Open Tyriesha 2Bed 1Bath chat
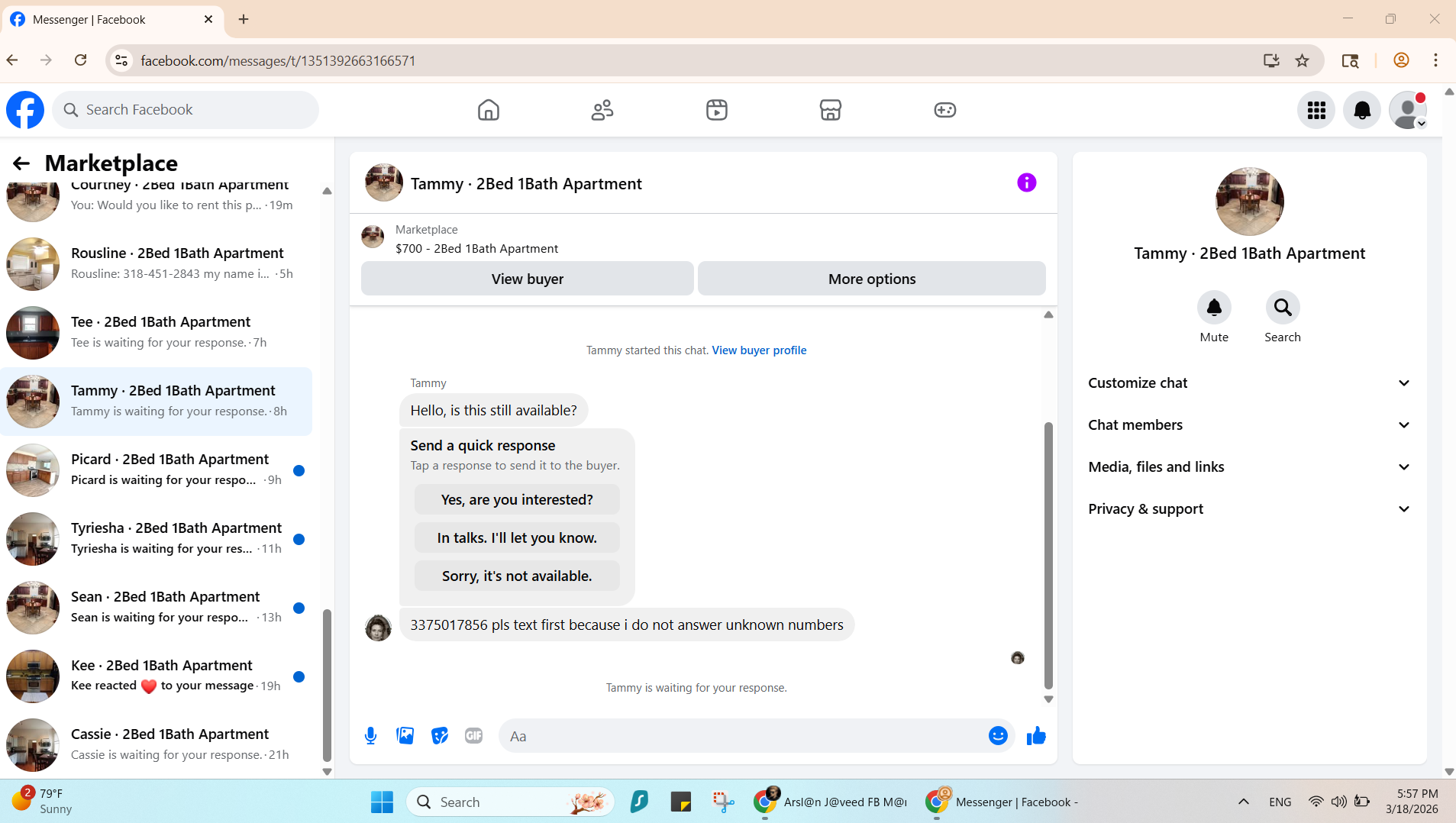This screenshot has width=1456, height=823. (157, 539)
